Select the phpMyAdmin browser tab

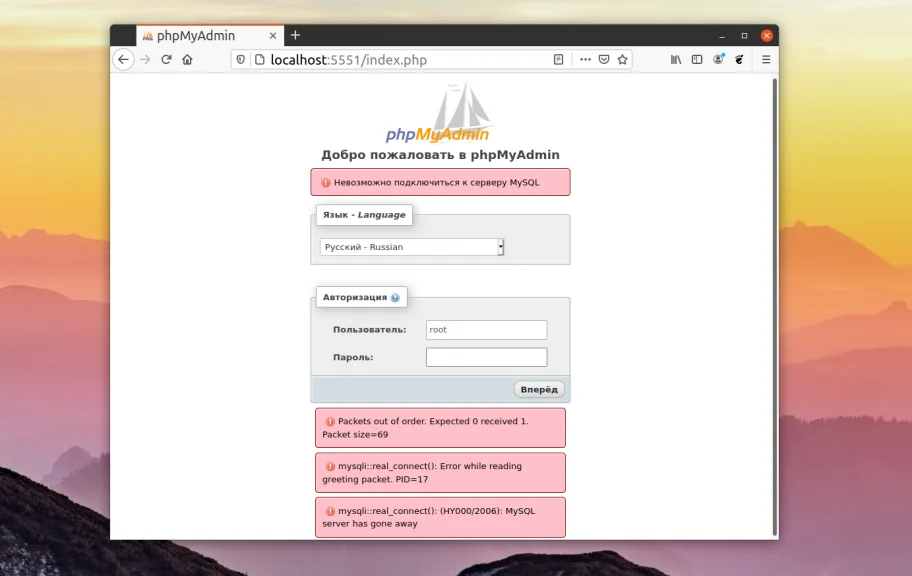point(210,35)
